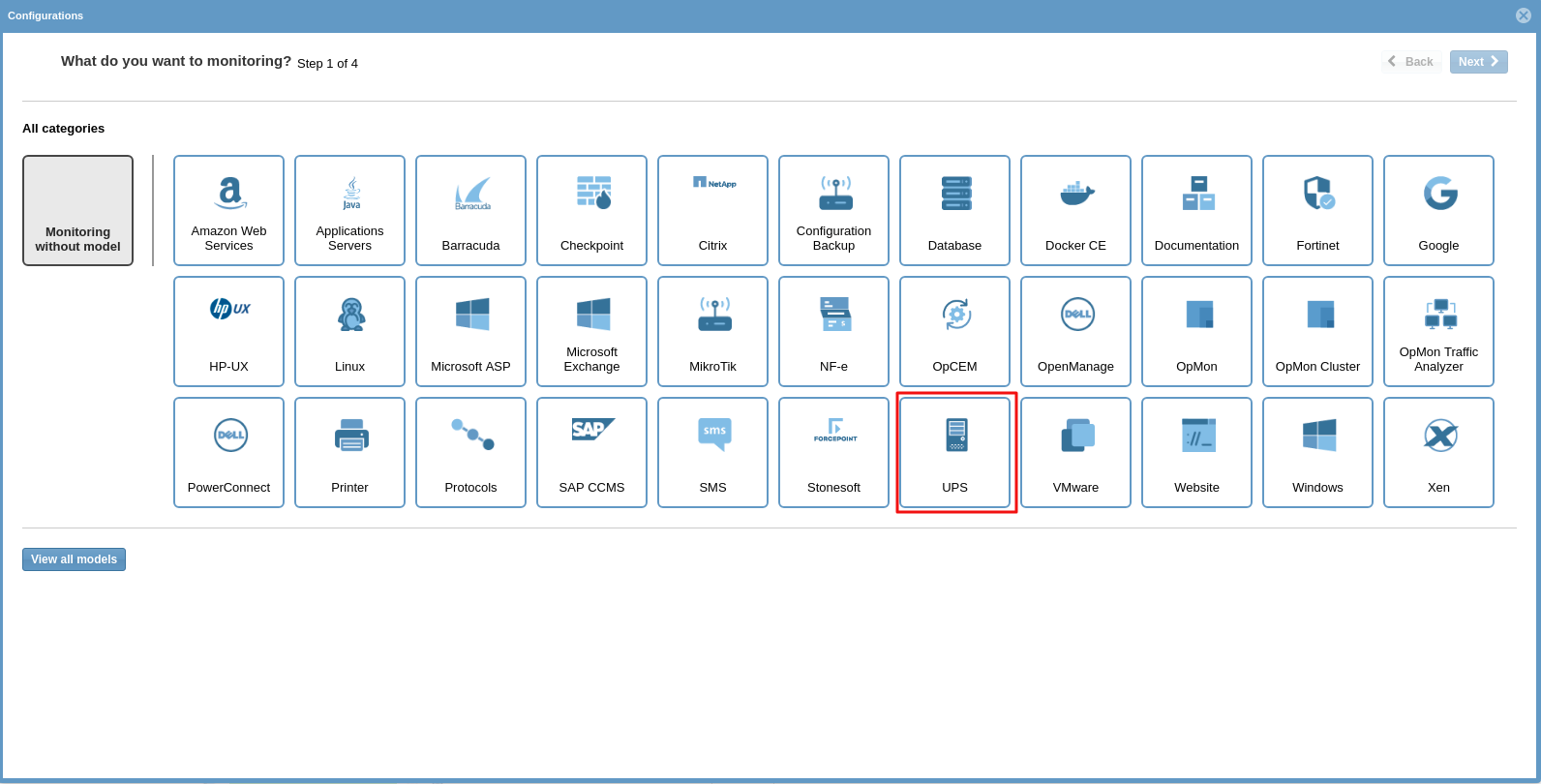1541x784 pixels.
Task: Select the UPS monitoring category
Action: [954, 452]
